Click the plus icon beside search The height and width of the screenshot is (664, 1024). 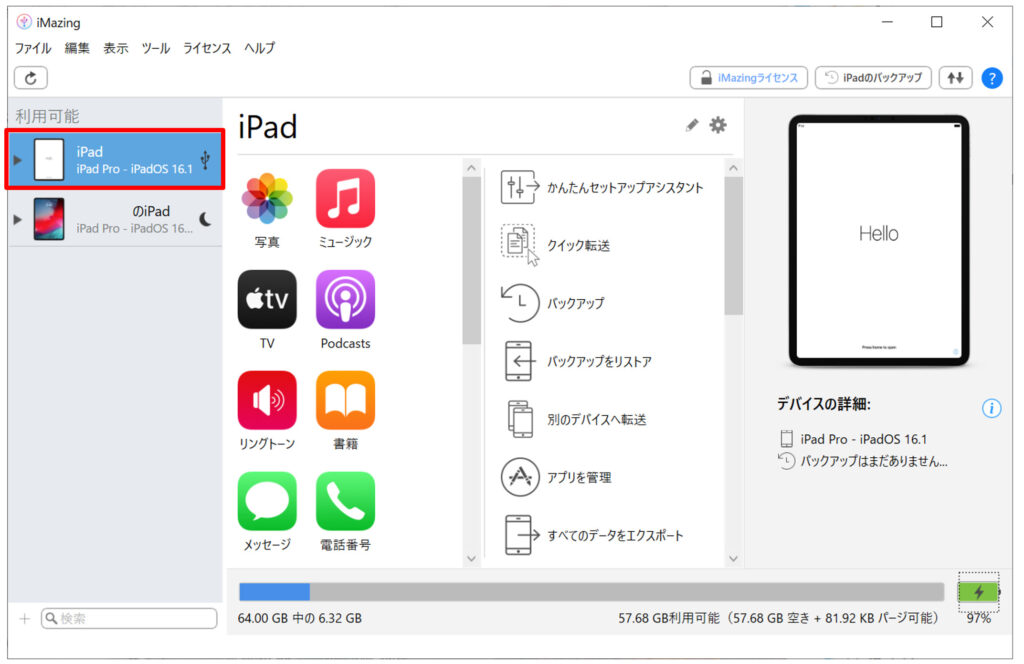(x=25, y=618)
